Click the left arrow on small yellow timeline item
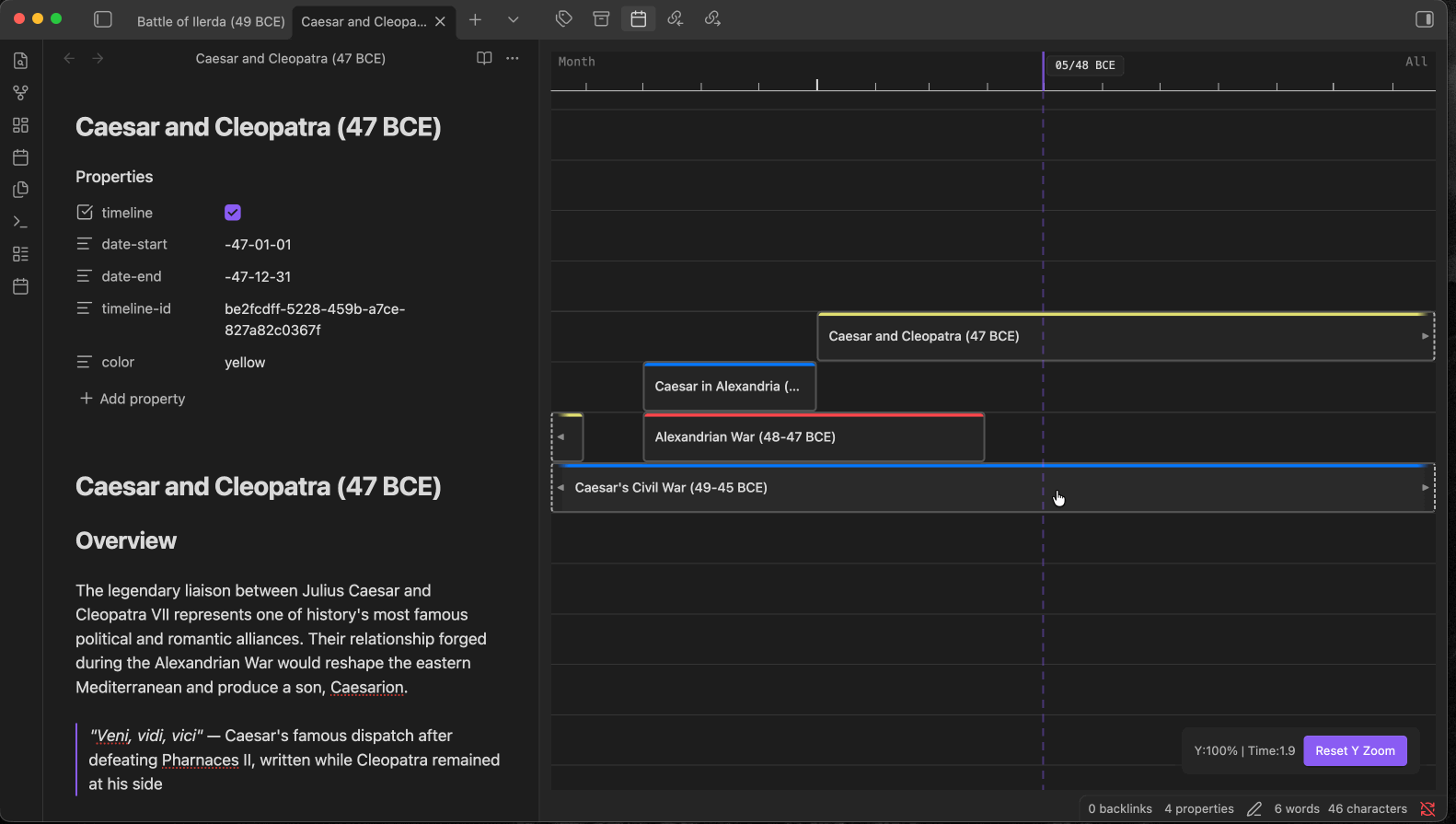The image size is (1456, 824). click(x=560, y=436)
